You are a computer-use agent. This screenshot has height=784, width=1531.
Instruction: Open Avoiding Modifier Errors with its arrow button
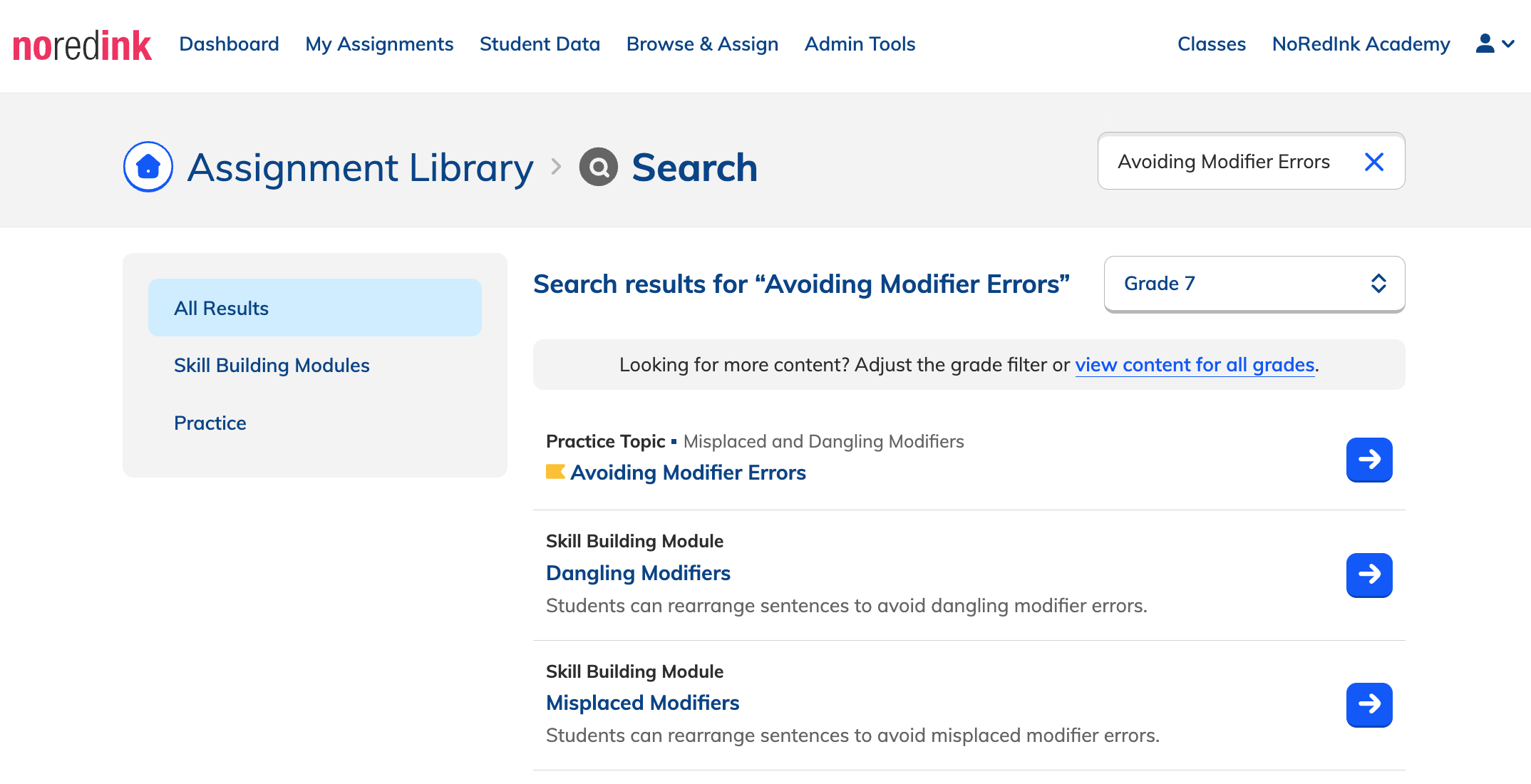(x=1369, y=460)
